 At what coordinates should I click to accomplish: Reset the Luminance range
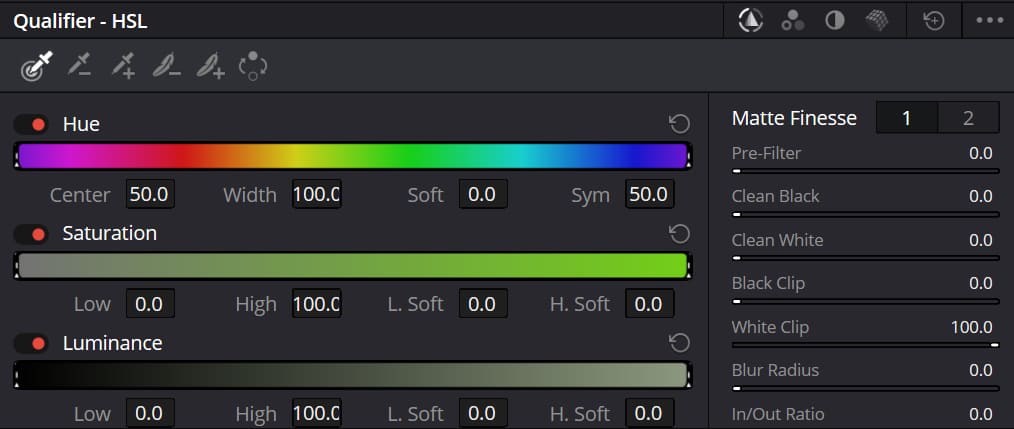(x=679, y=342)
